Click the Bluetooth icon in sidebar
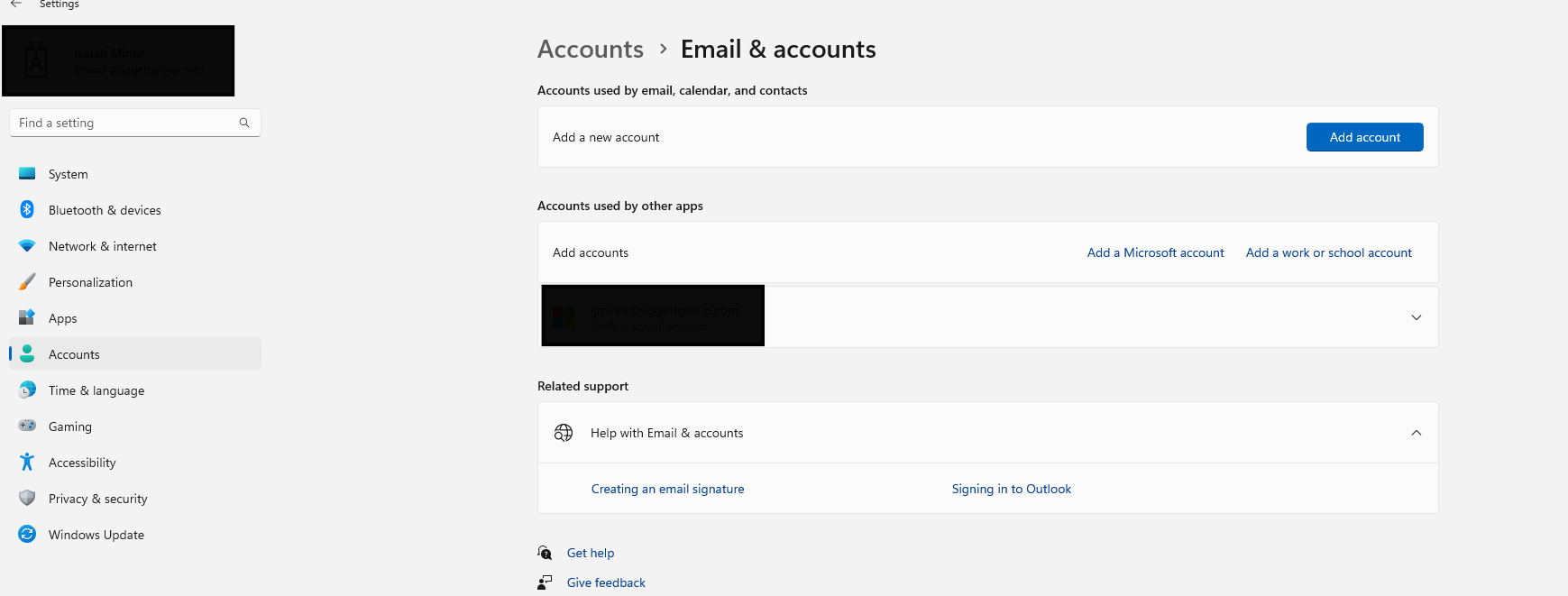 click(27, 209)
